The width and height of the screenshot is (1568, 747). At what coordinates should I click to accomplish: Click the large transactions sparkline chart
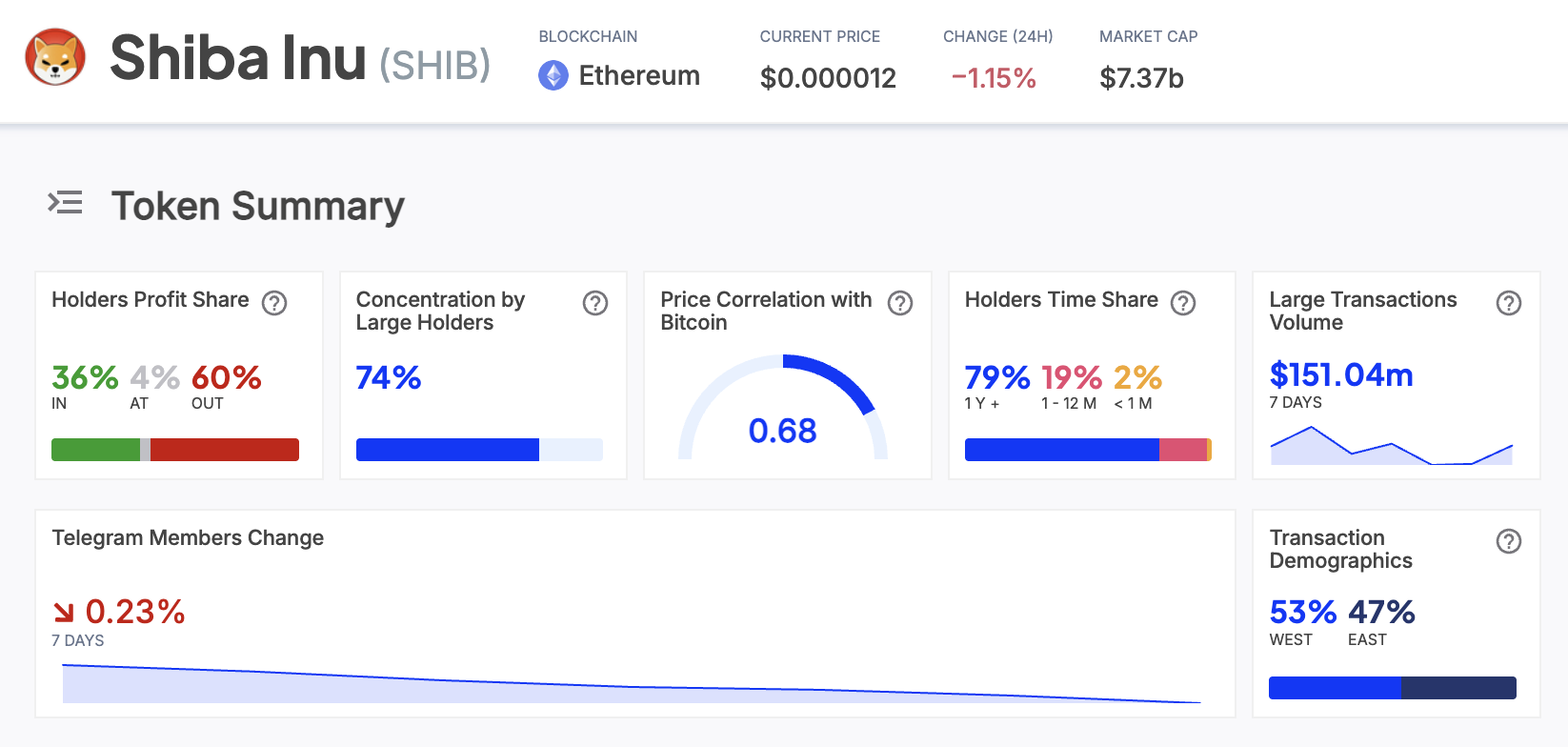[x=1392, y=445]
